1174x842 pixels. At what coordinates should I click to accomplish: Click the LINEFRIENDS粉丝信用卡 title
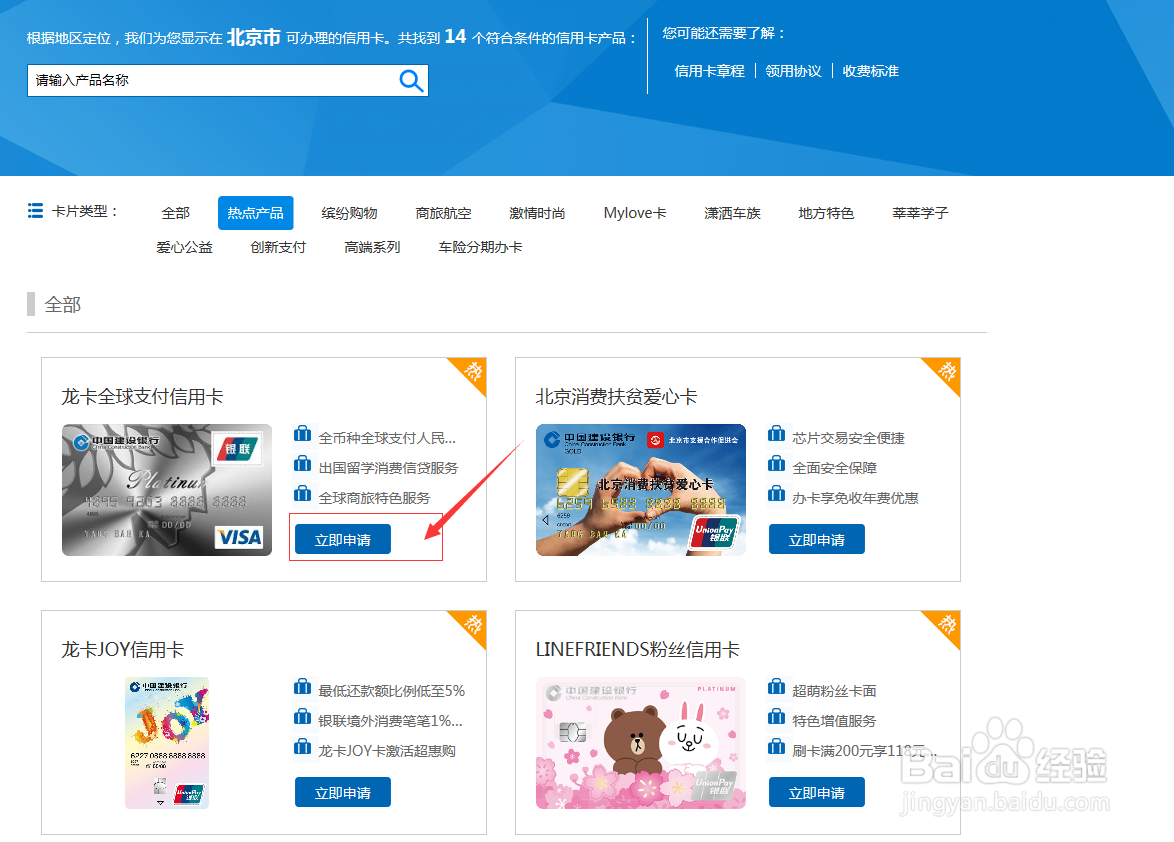tap(637, 650)
